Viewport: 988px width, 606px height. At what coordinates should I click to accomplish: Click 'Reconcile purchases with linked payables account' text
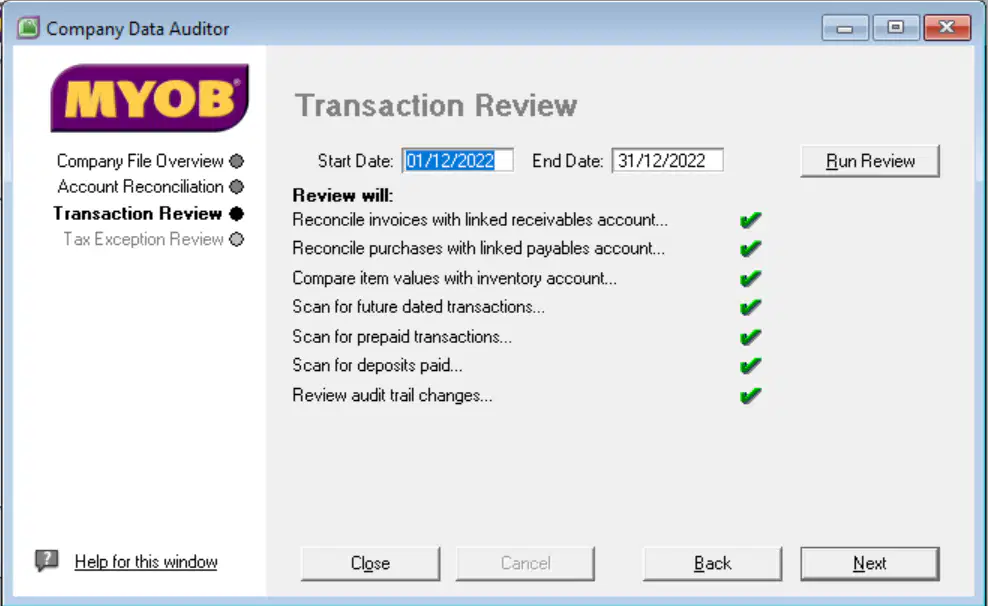tap(478, 248)
